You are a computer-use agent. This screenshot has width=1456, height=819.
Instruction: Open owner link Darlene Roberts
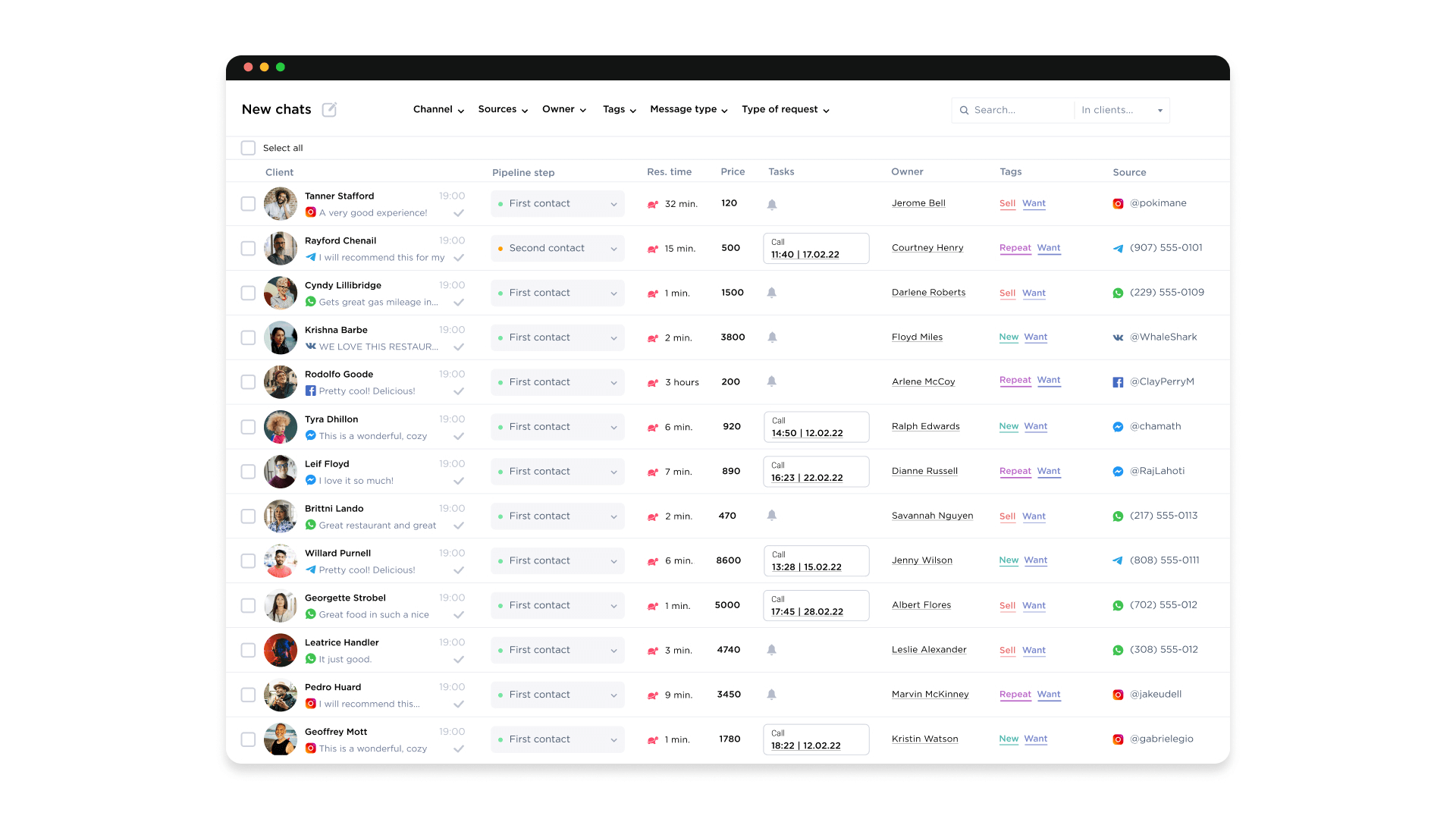coord(928,293)
